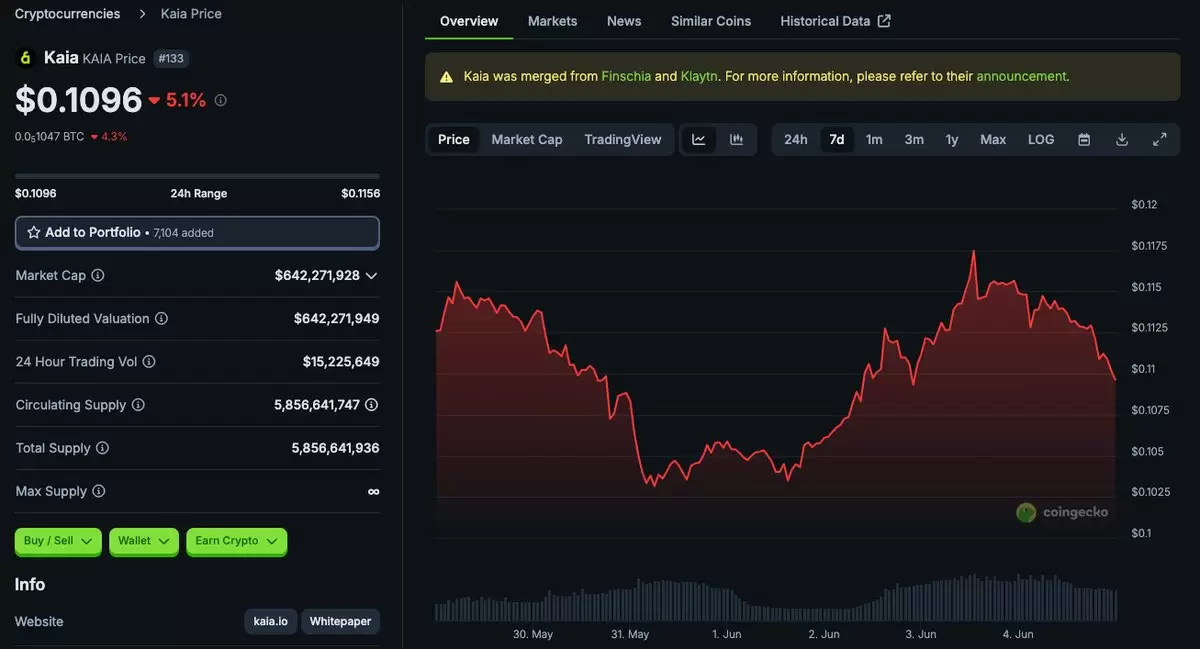Open the Whitepaper link
The height and width of the screenshot is (649, 1200).
(x=340, y=622)
